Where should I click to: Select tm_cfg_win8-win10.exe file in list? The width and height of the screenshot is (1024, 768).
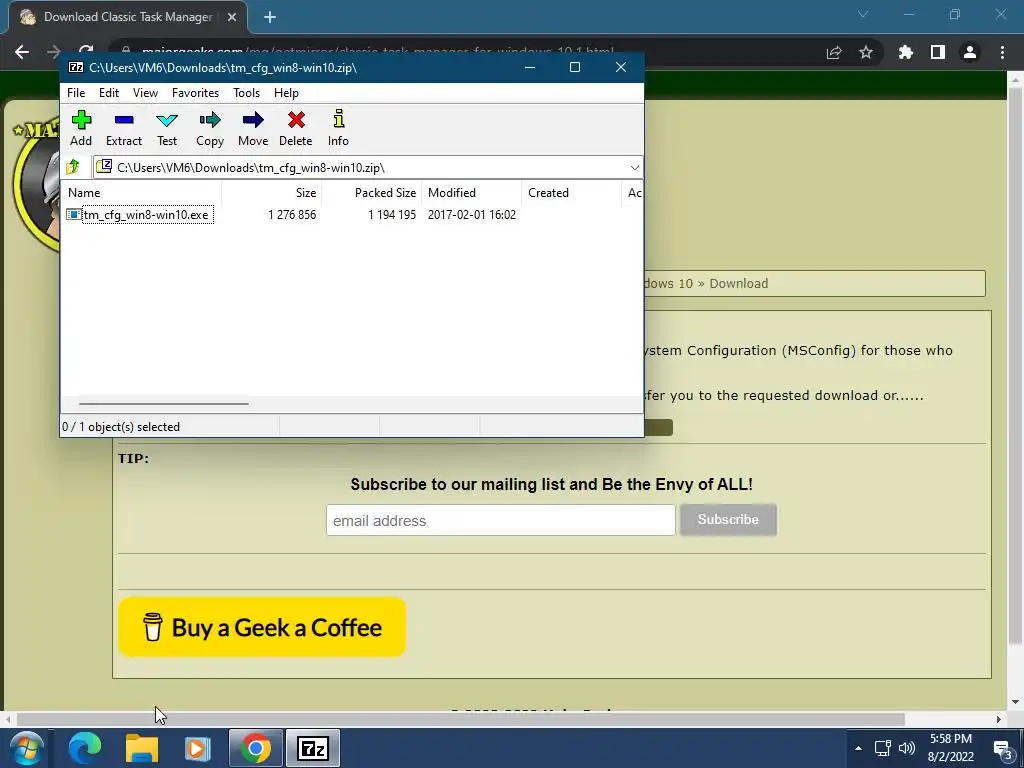tap(146, 215)
